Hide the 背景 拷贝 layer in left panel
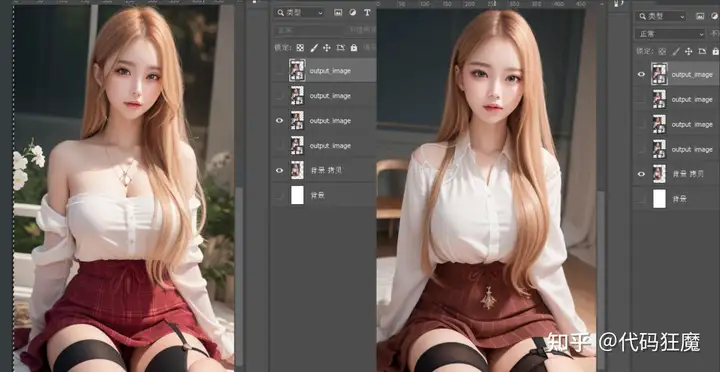Screen dimensions: 720x372 [x=279, y=170]
